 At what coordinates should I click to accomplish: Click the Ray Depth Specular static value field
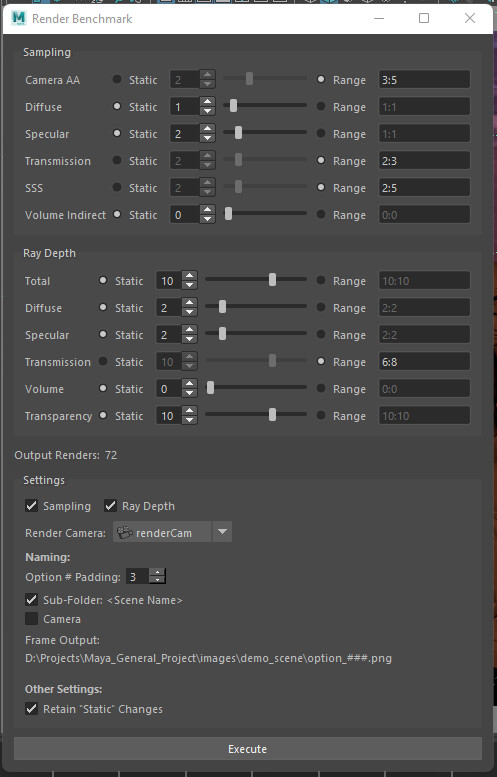click(169, 335)
